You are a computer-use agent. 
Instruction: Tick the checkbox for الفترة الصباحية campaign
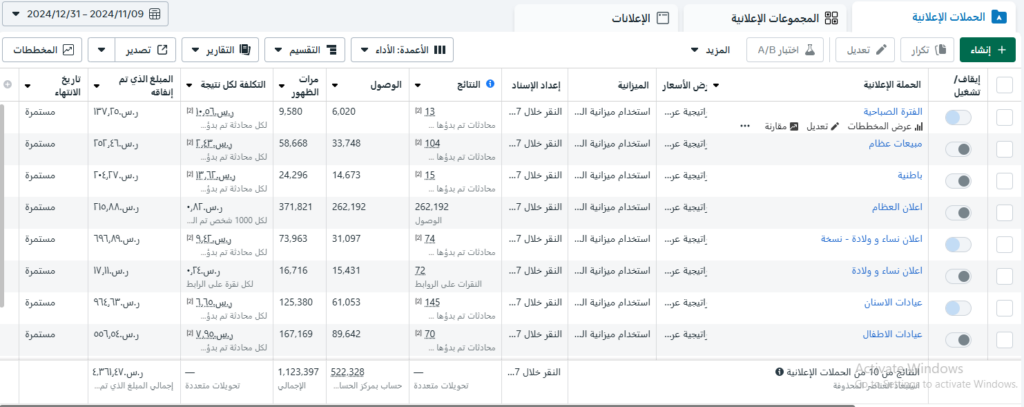(x=1004, y=118)
